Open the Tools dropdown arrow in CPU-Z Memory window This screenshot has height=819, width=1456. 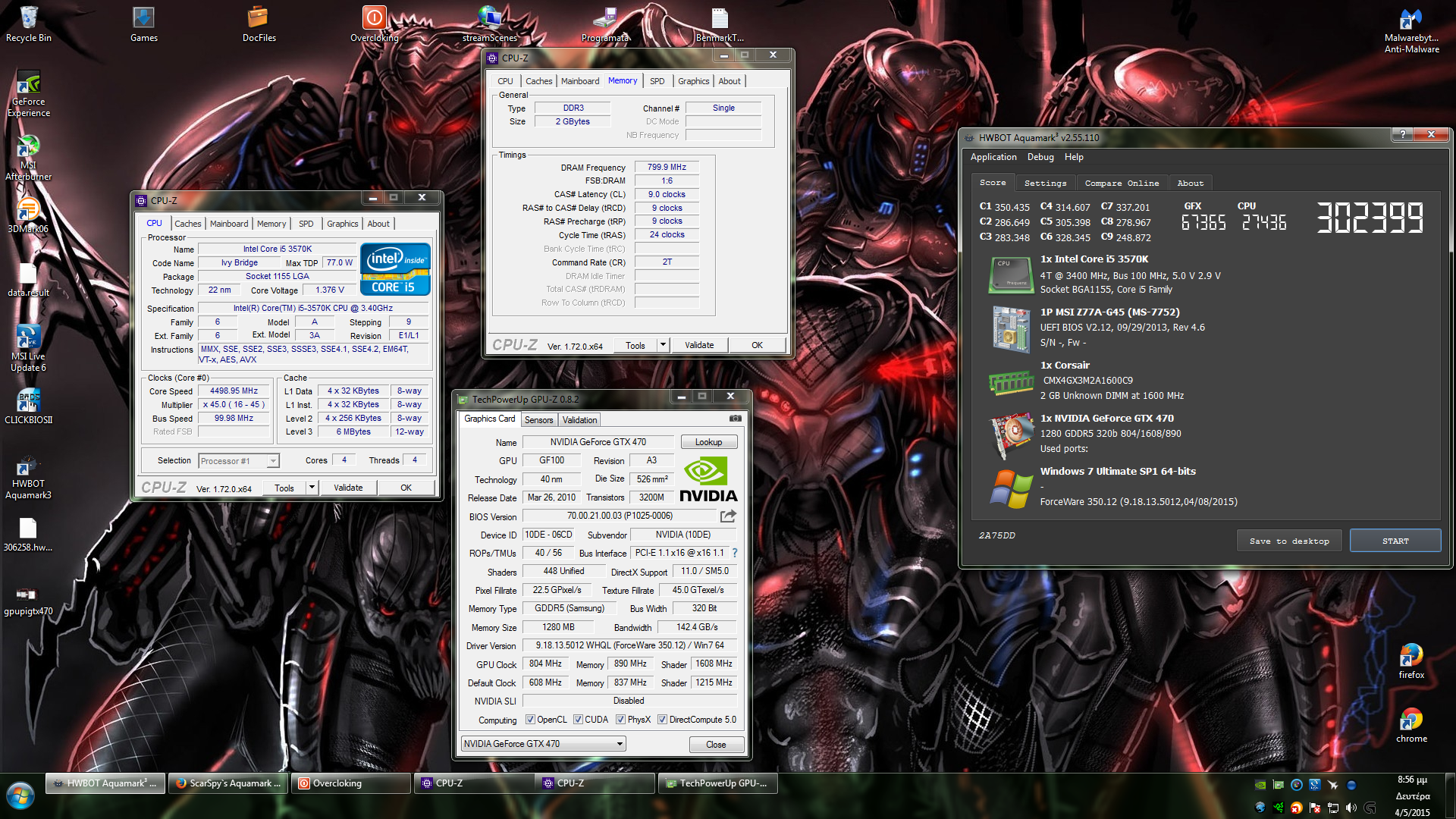point(663,345)
